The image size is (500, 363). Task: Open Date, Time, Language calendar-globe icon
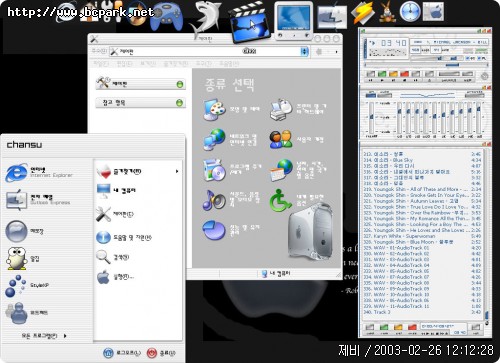(281, 170)
